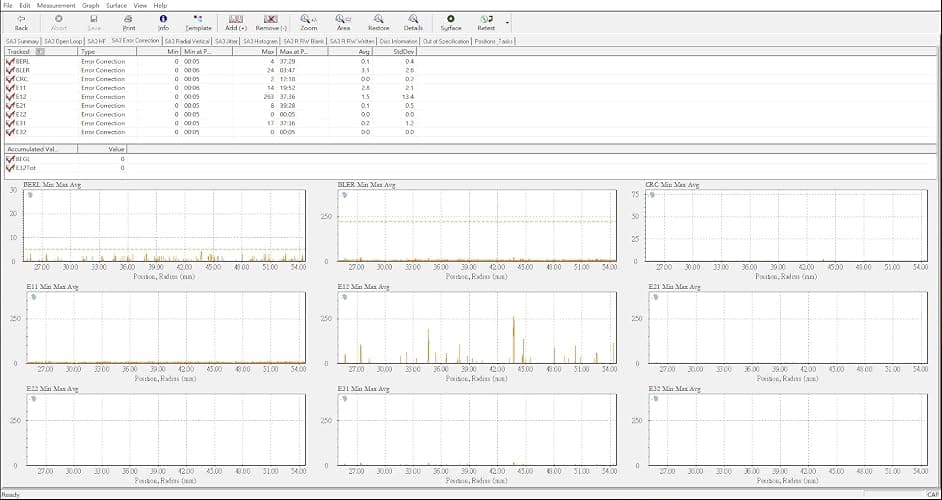Switch to the SA3 Histogram tab
The height and width of the screenshot is (500, 942).
point(261,41)
